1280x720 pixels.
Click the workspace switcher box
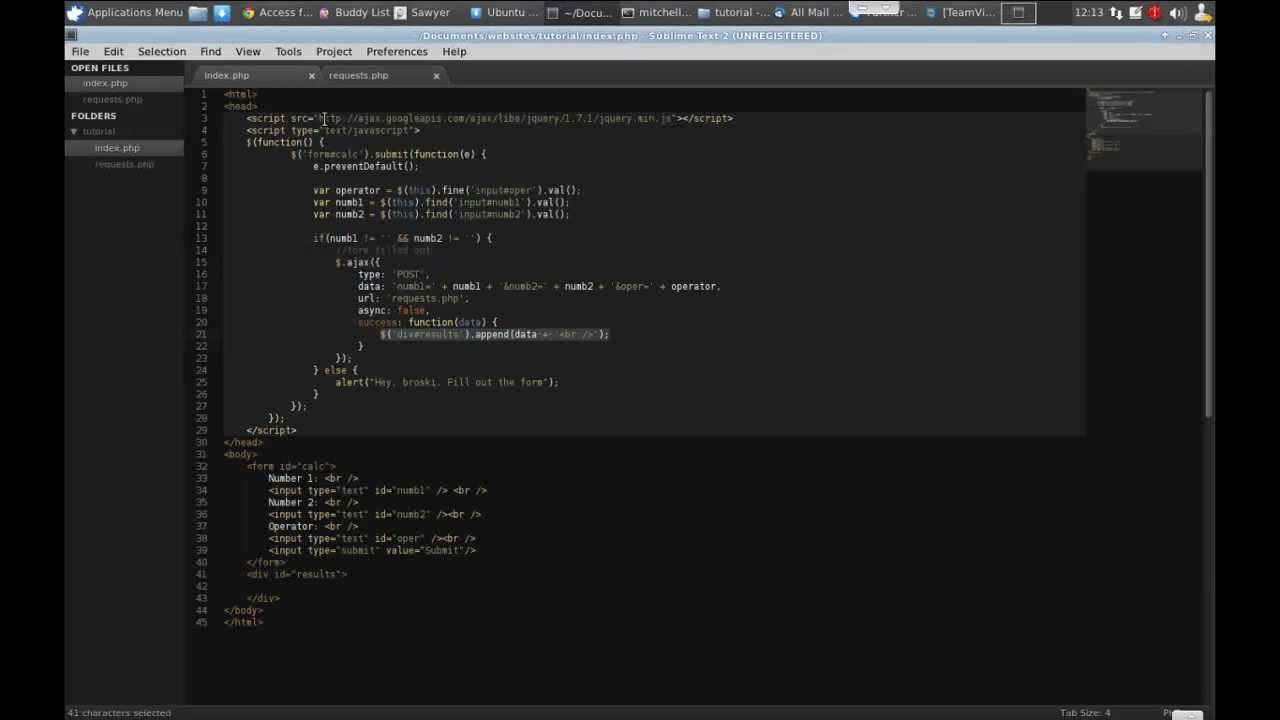[x=1018, y=12]
